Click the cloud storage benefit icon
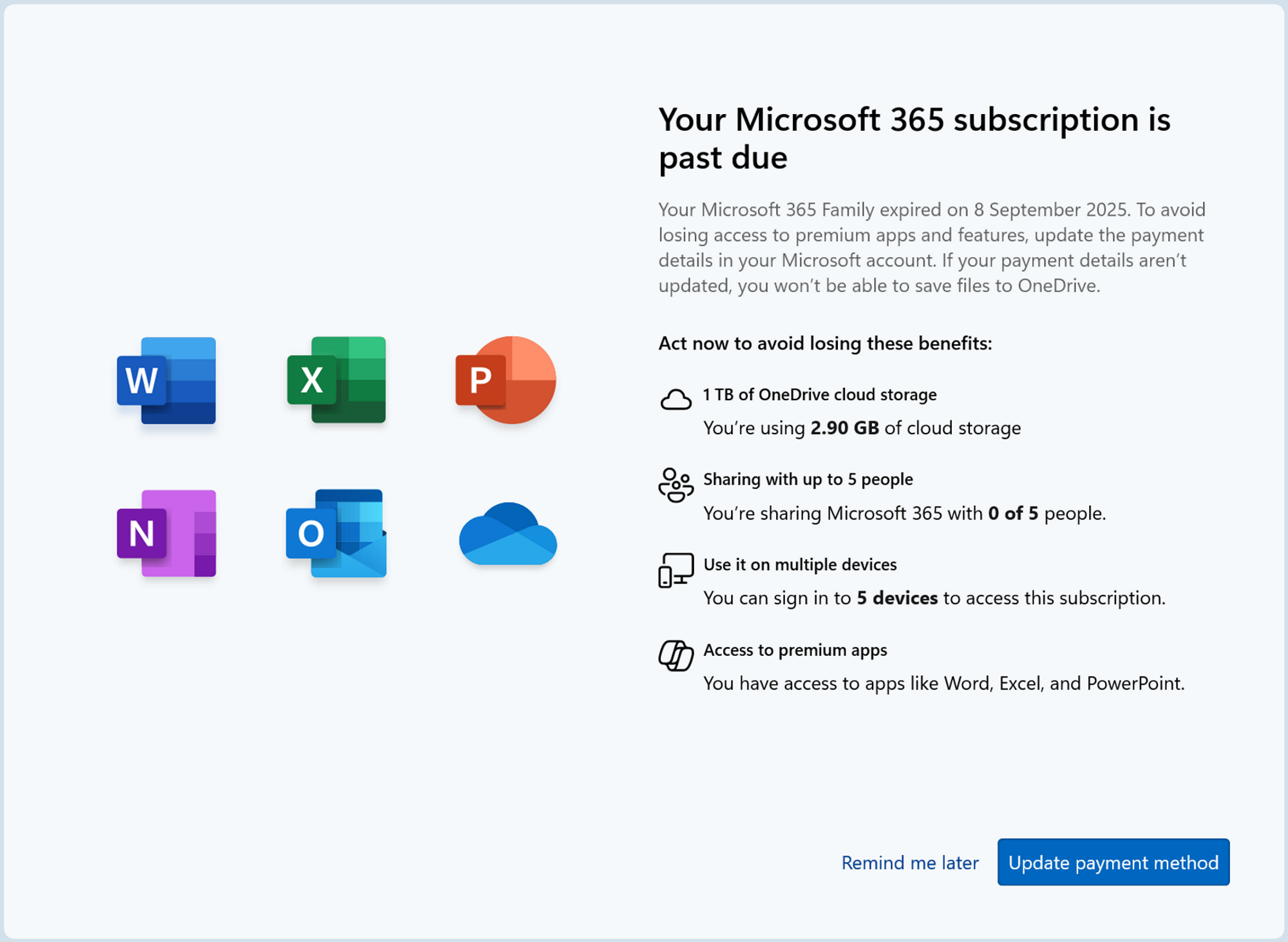The image size is (1288, 942). pos(675,399)
